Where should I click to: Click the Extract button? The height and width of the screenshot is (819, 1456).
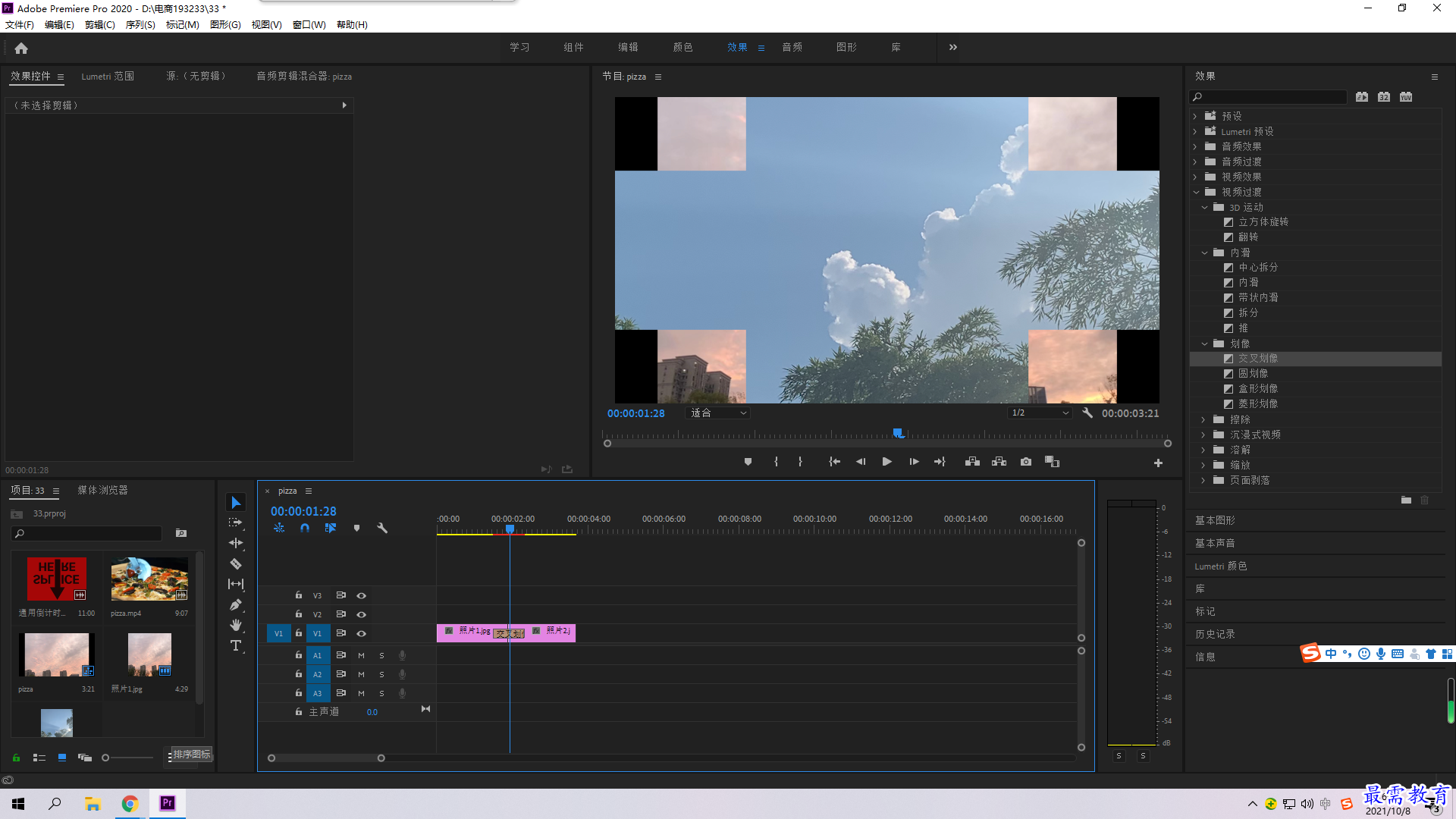tap(999, 462)
